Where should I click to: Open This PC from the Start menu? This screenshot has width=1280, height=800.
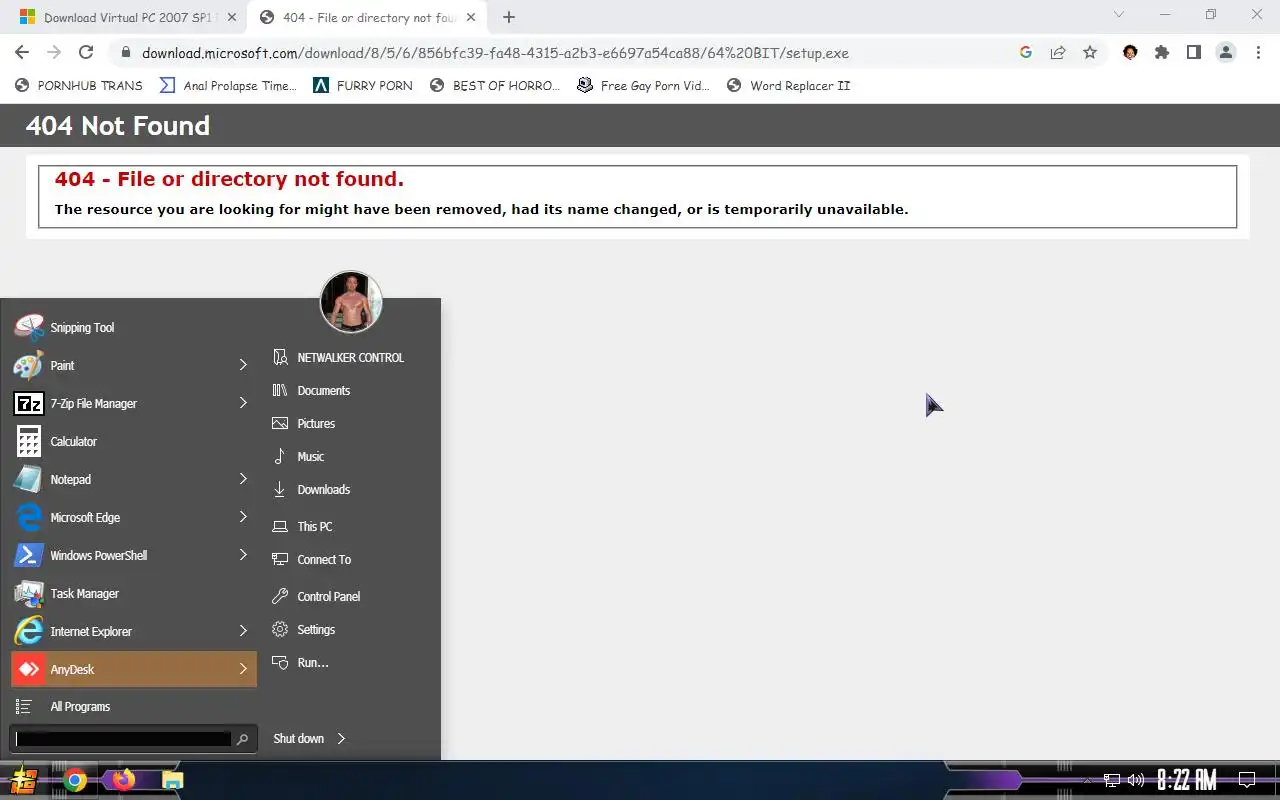tap(314, 526)
